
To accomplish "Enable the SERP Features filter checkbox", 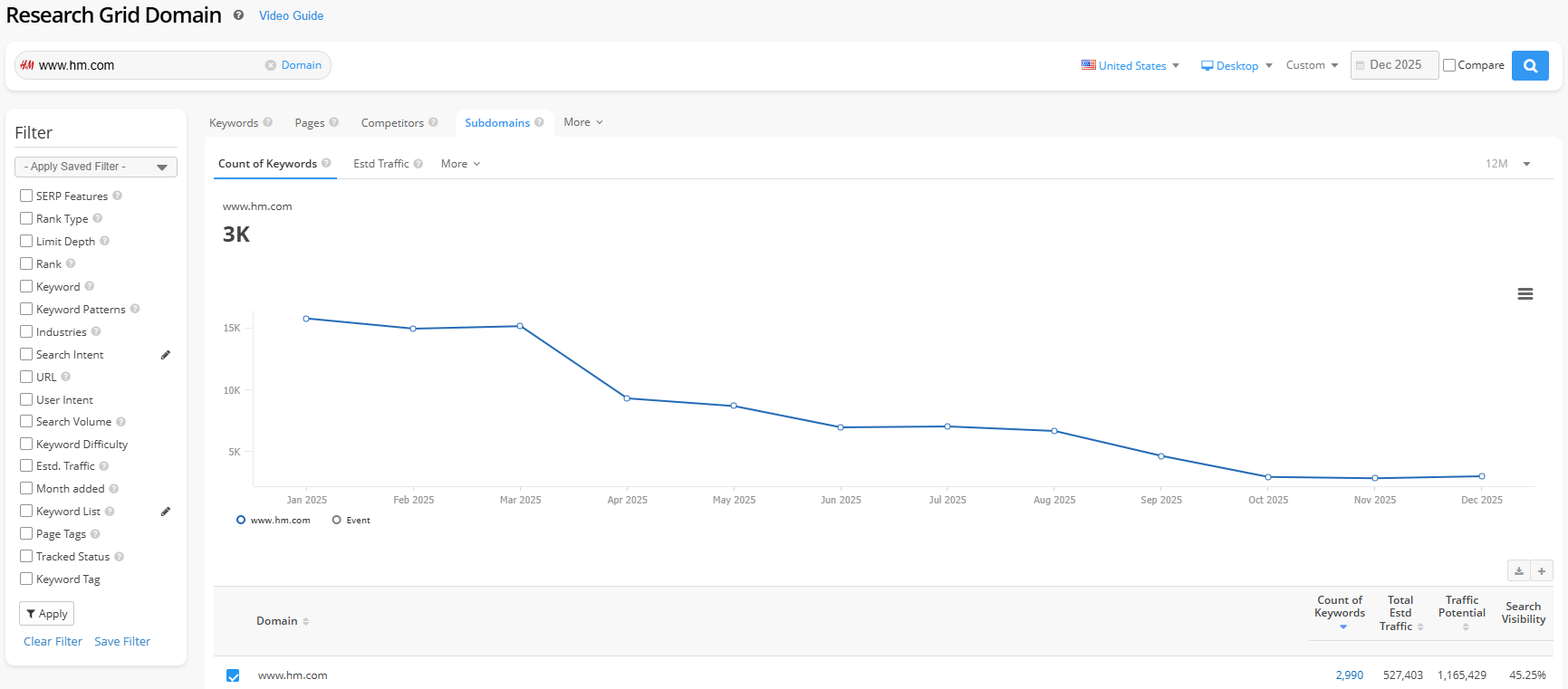I will pyautogui.click(x=26, y=196).
